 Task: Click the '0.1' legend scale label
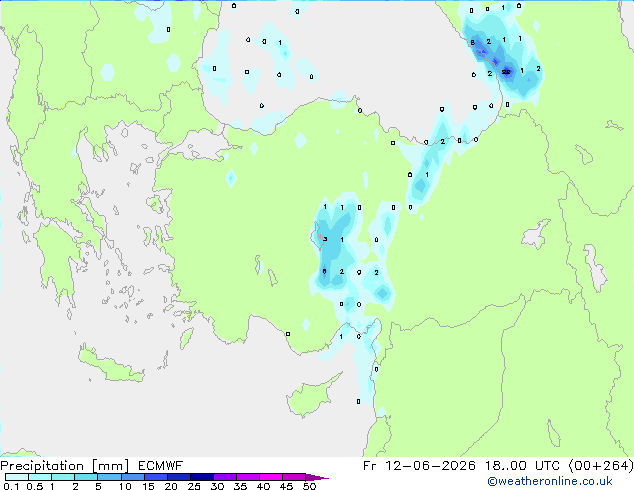11,486
